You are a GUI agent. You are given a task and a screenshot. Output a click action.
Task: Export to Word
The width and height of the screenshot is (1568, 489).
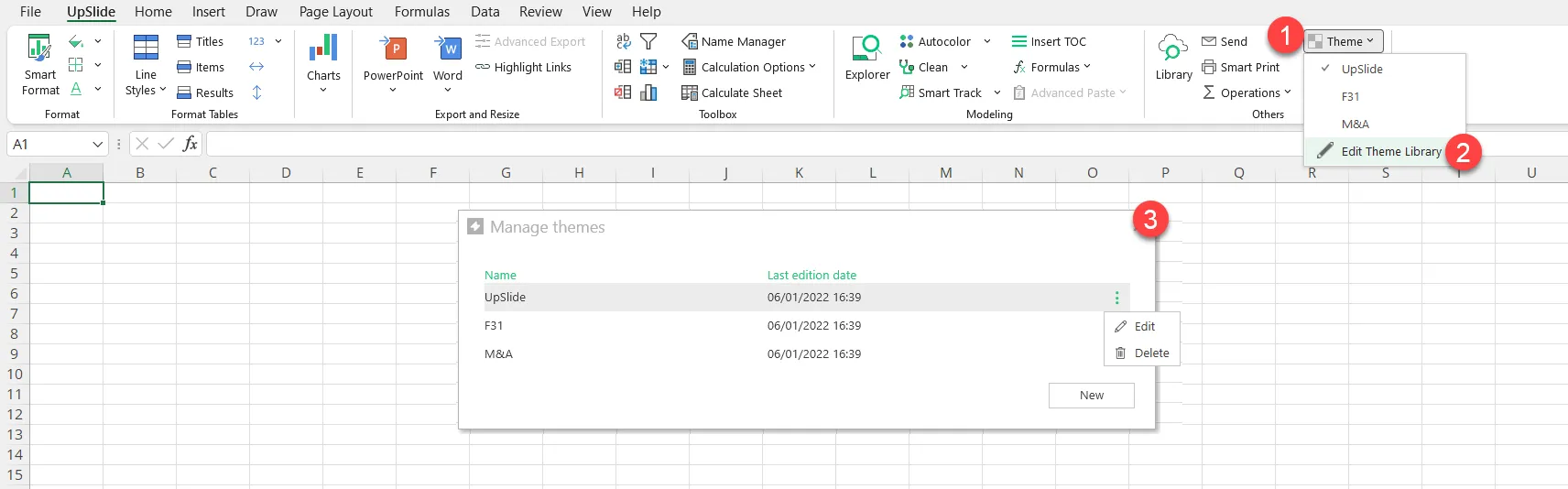(x=448, y=62)
